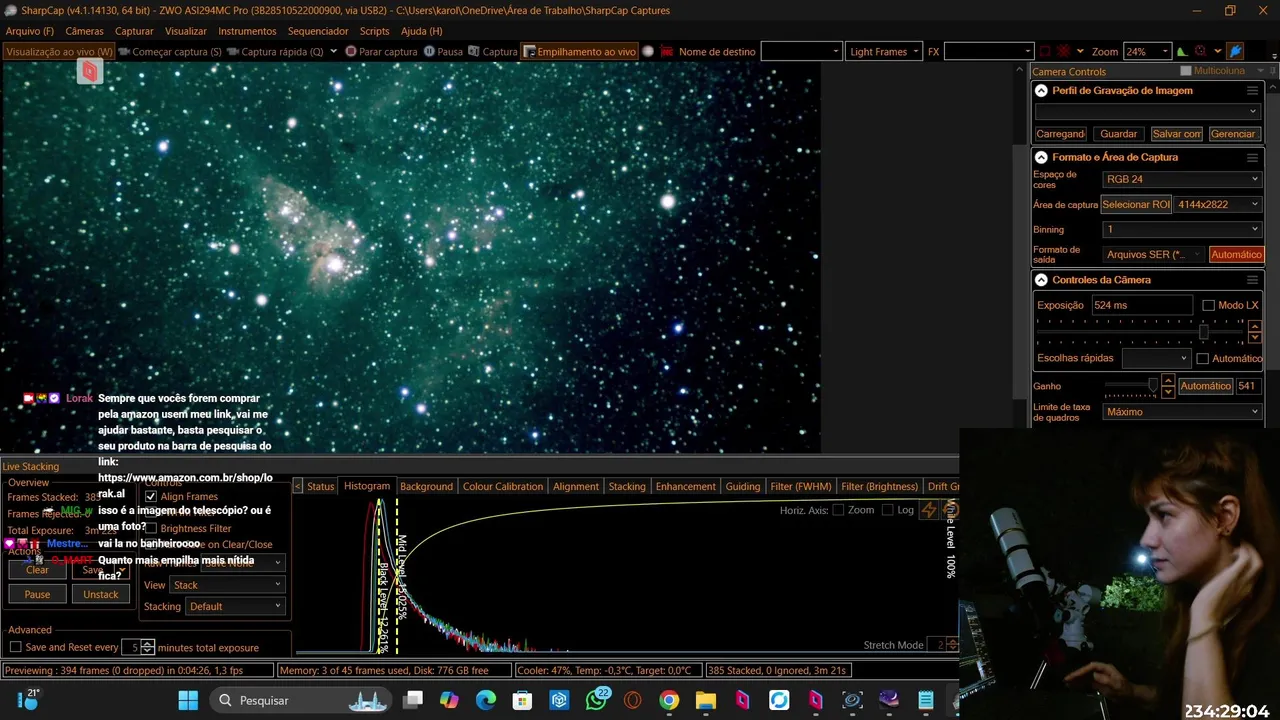Image resolution: width=1280 pixels, height=720 pixels.
Task: Open the Limite de taxa de quadros dropdown
Action: 1181,411
